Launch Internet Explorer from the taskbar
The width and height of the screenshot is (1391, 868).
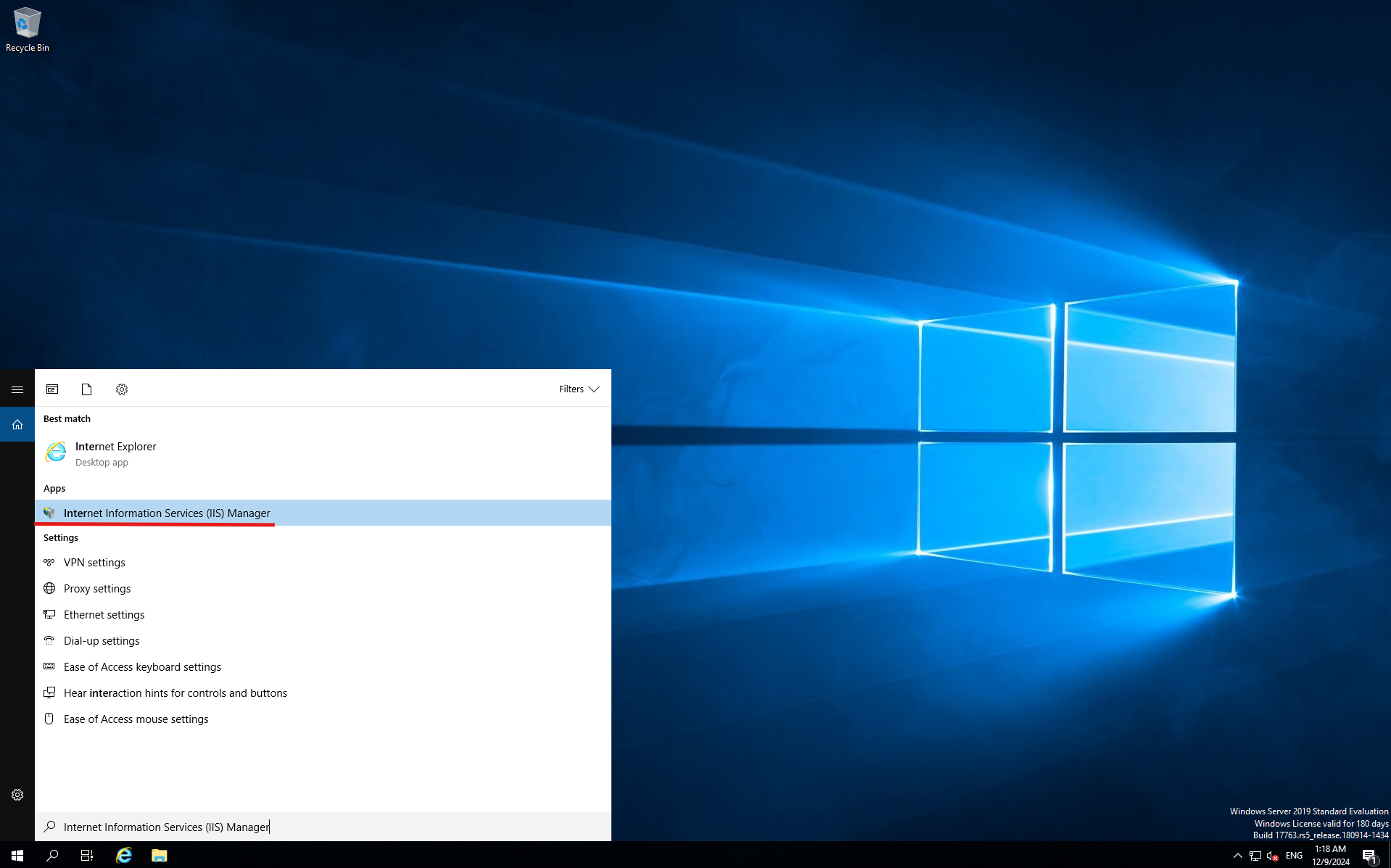pos(124,855)
